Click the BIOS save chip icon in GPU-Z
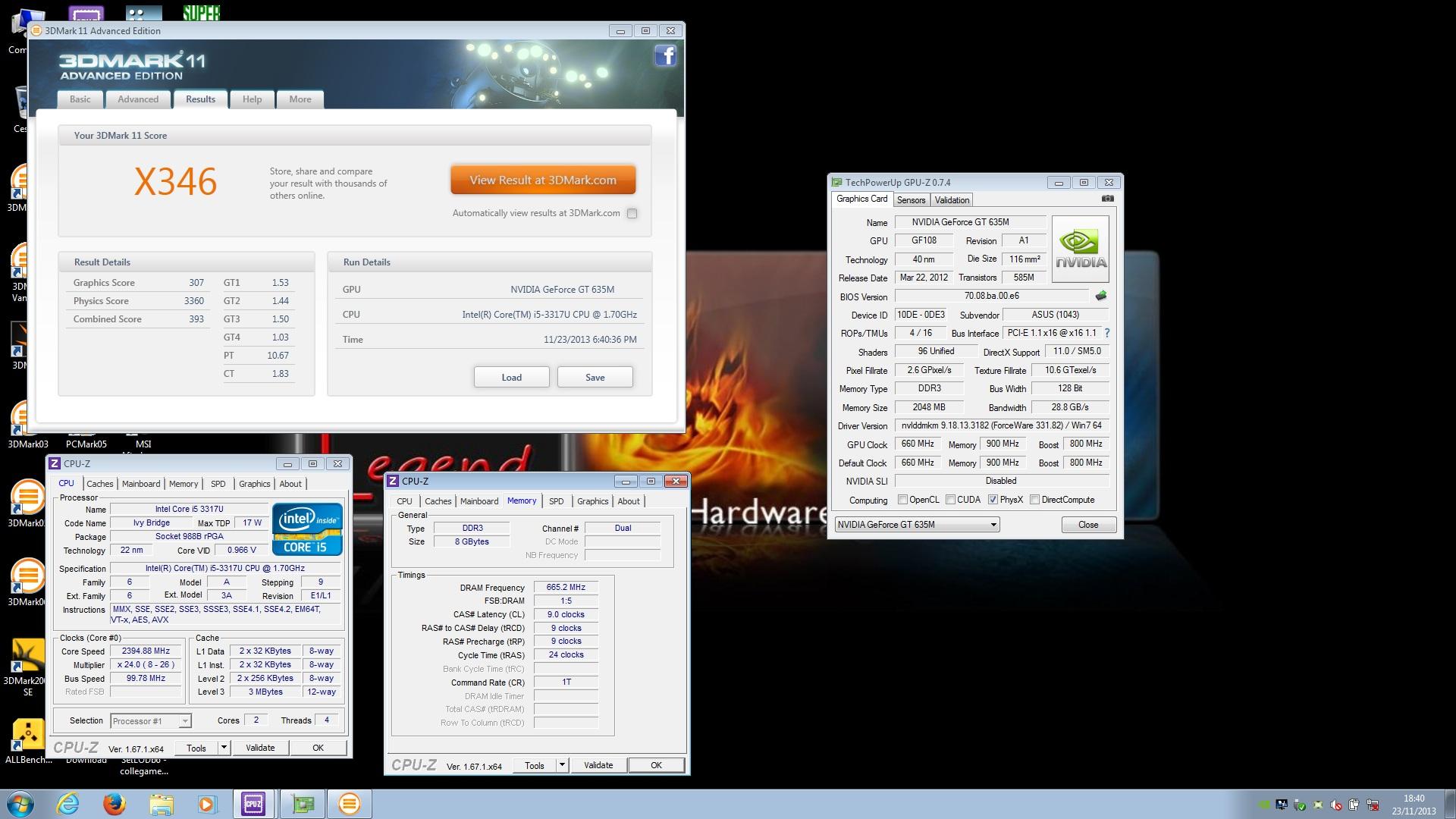The width and height of the screenshot is (1456, 819). 1101,296
